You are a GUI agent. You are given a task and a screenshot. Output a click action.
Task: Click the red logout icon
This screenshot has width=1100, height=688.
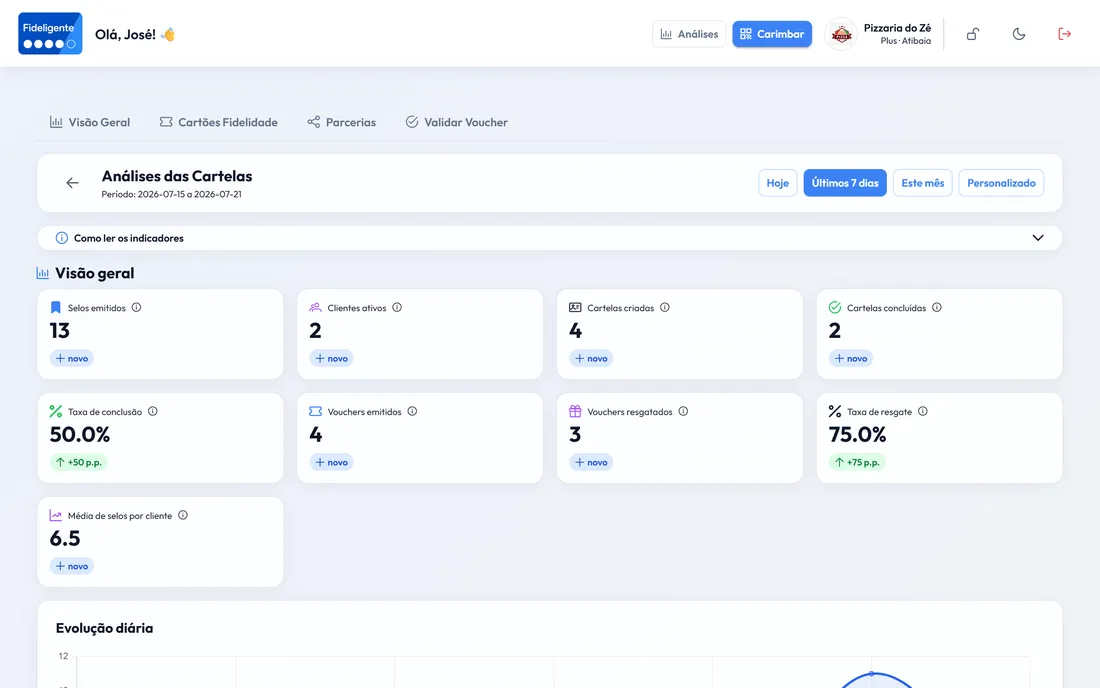pos(1064,34)
